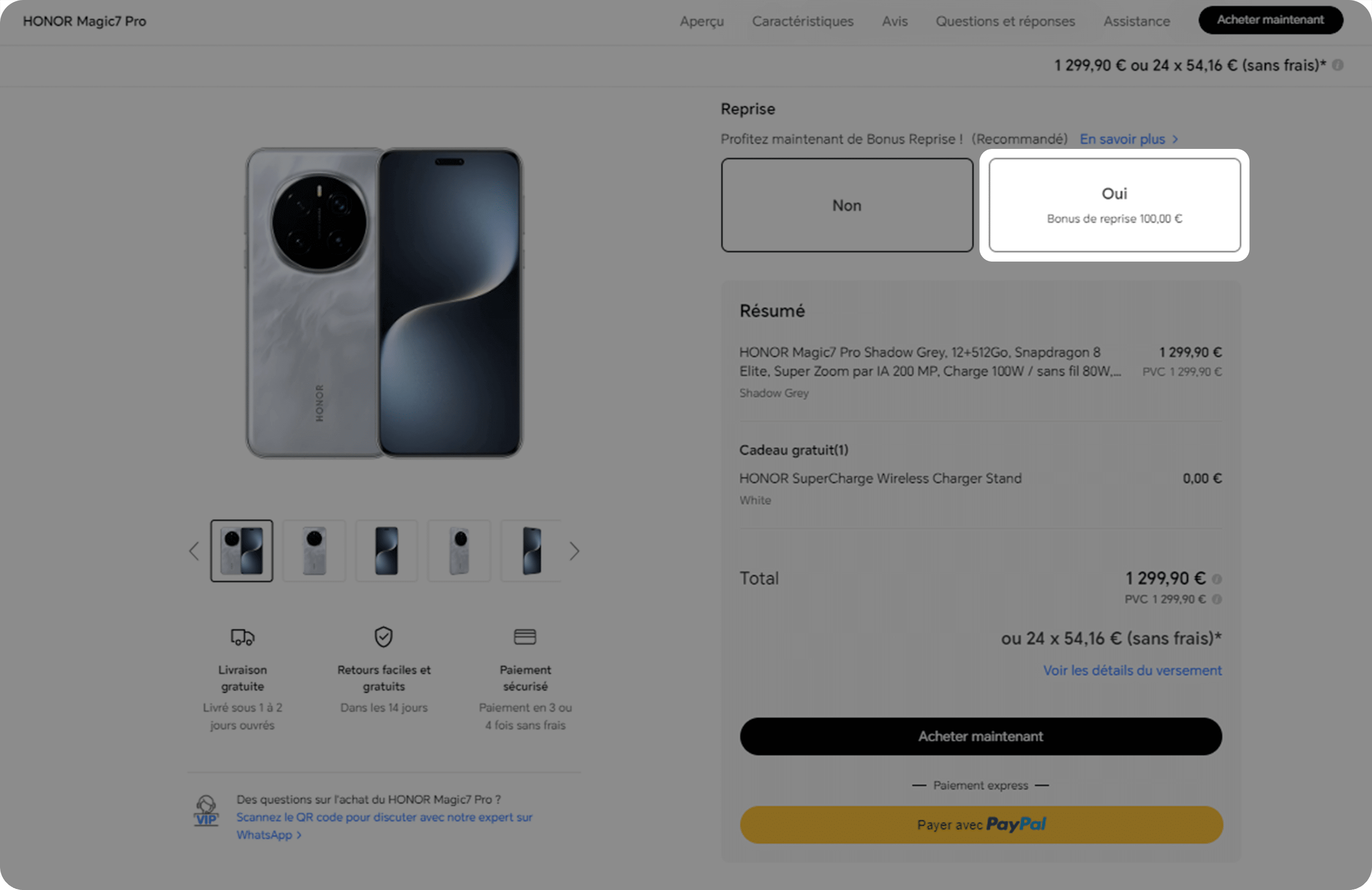The image size is (1372, 890).
Task: Select the second product thumbnail showing phone back
Action: [314, 551]
